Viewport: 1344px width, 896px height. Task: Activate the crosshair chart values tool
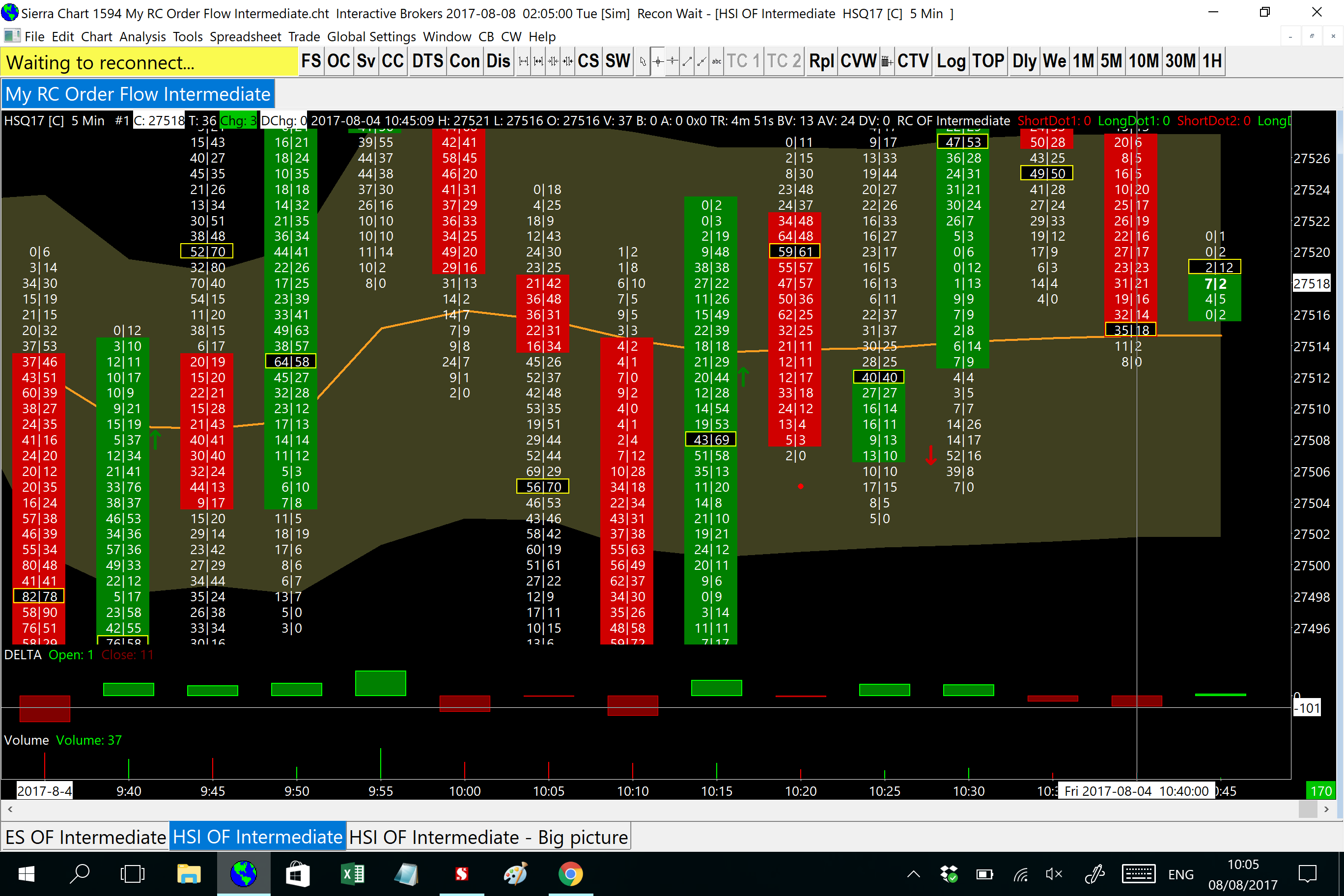click(658, 61)
